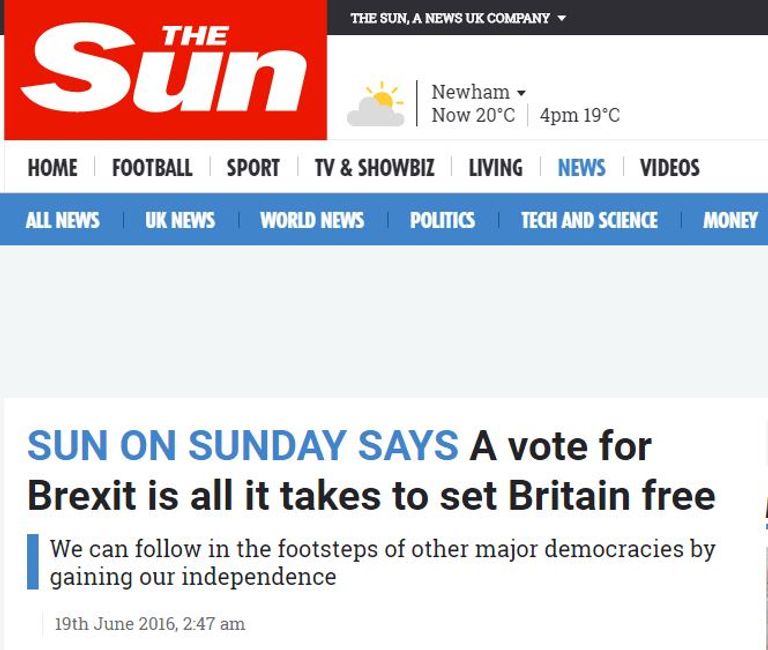Open the Tech and Science tab

coord(589,220)
